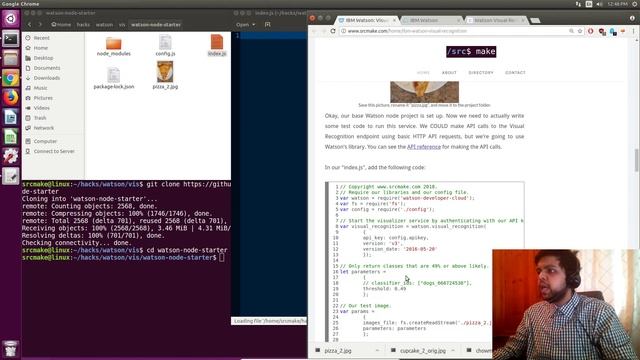Click Connect to Server in Files sidebar
The image size is (640, 360).
54,151
